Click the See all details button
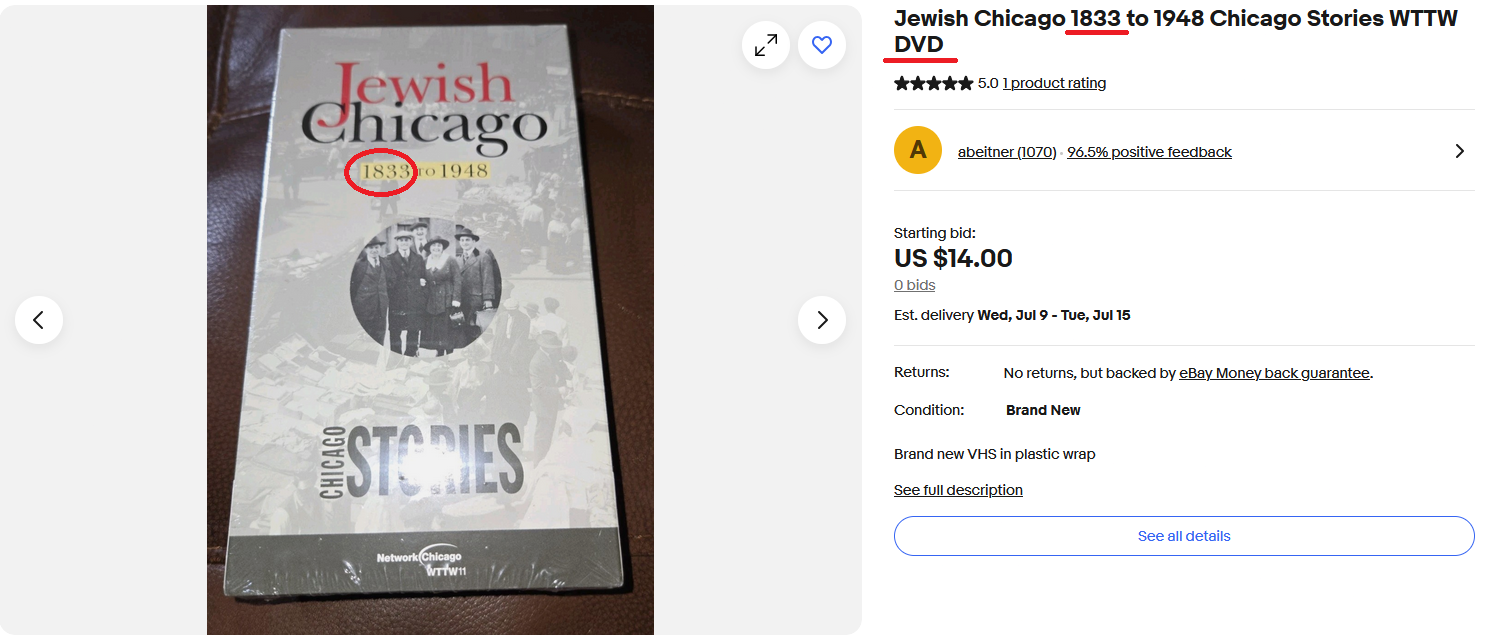 [x=1184, y=536]
